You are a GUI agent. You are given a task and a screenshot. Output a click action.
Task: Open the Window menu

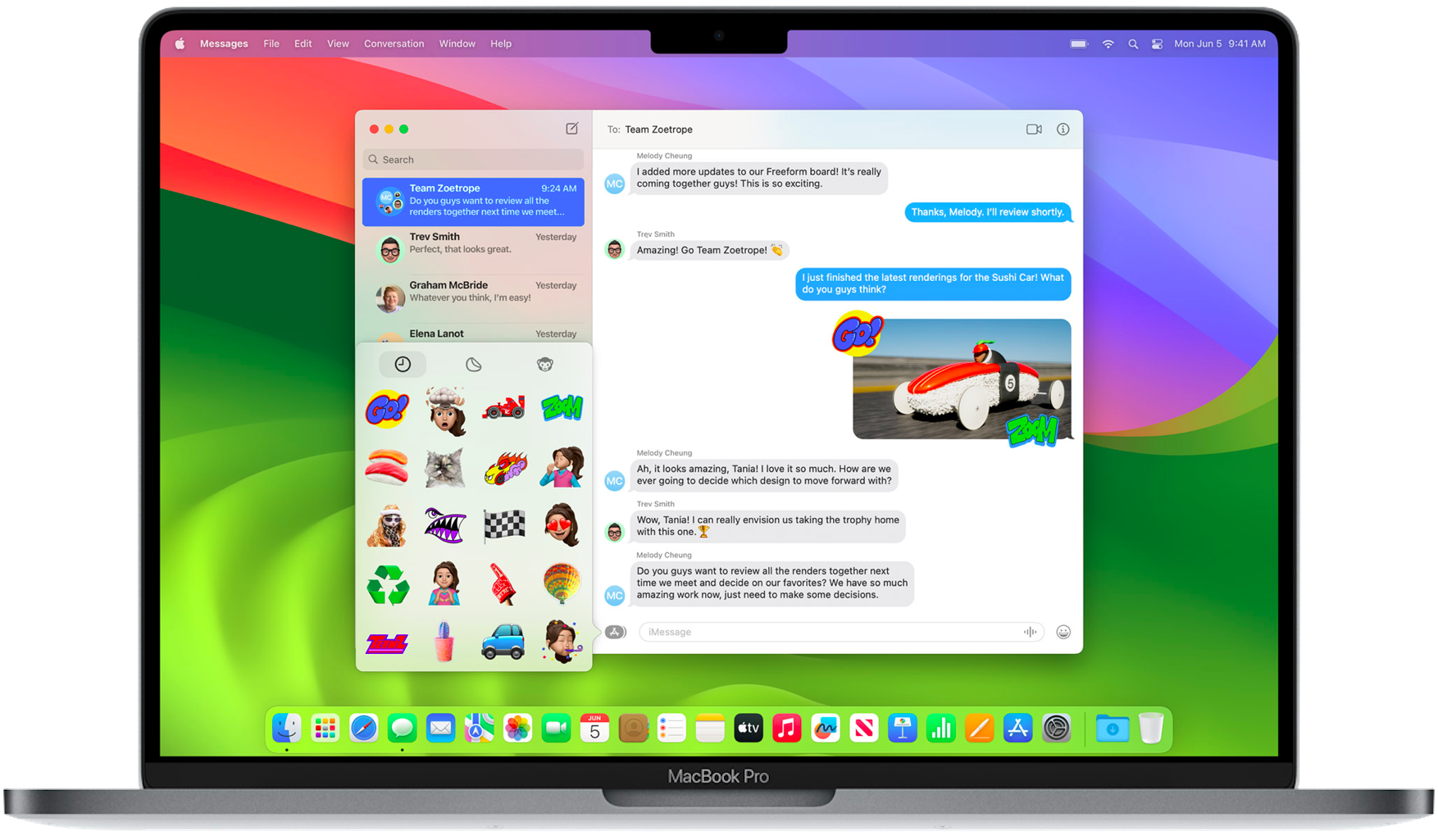pos(457,44)
